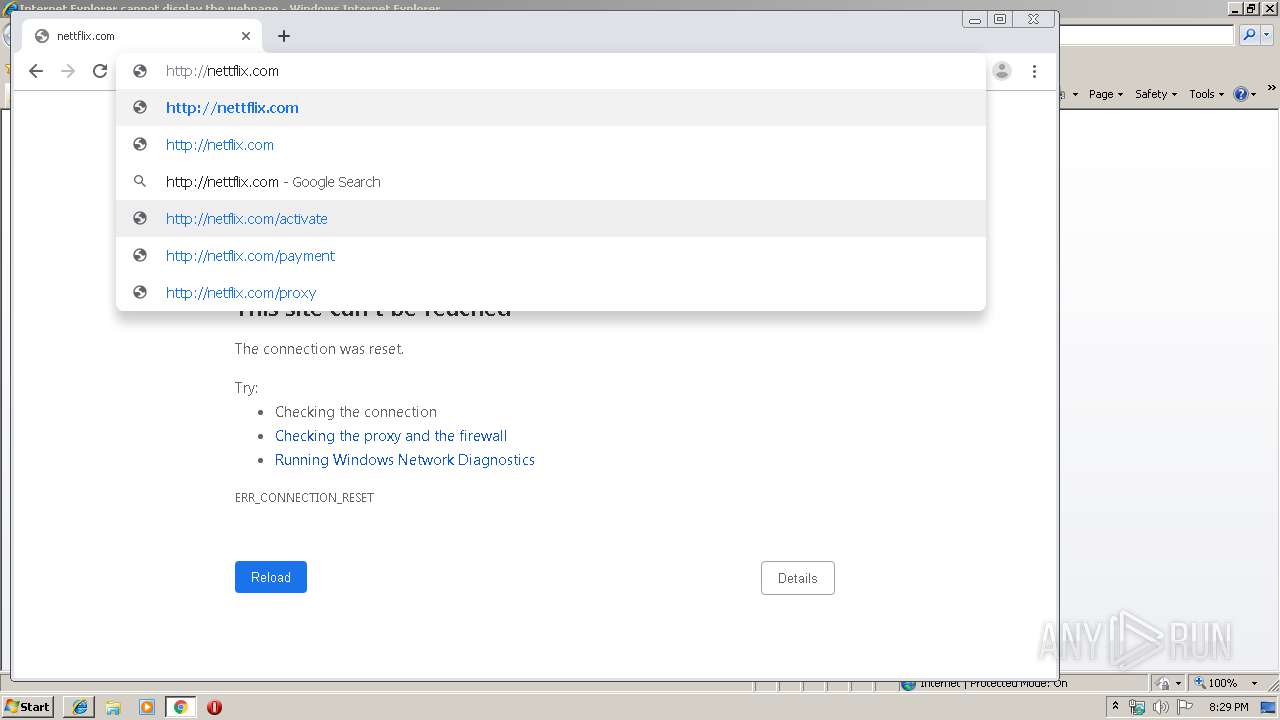Open the Chrome profile avatar icon
This screenshot has width=1280, height=720.
(1002, 71)
